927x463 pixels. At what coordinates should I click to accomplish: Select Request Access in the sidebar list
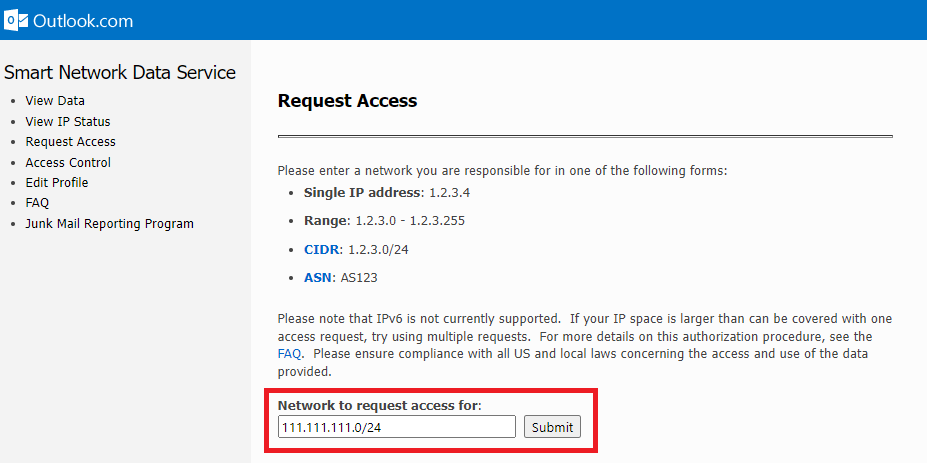(70, 142)
